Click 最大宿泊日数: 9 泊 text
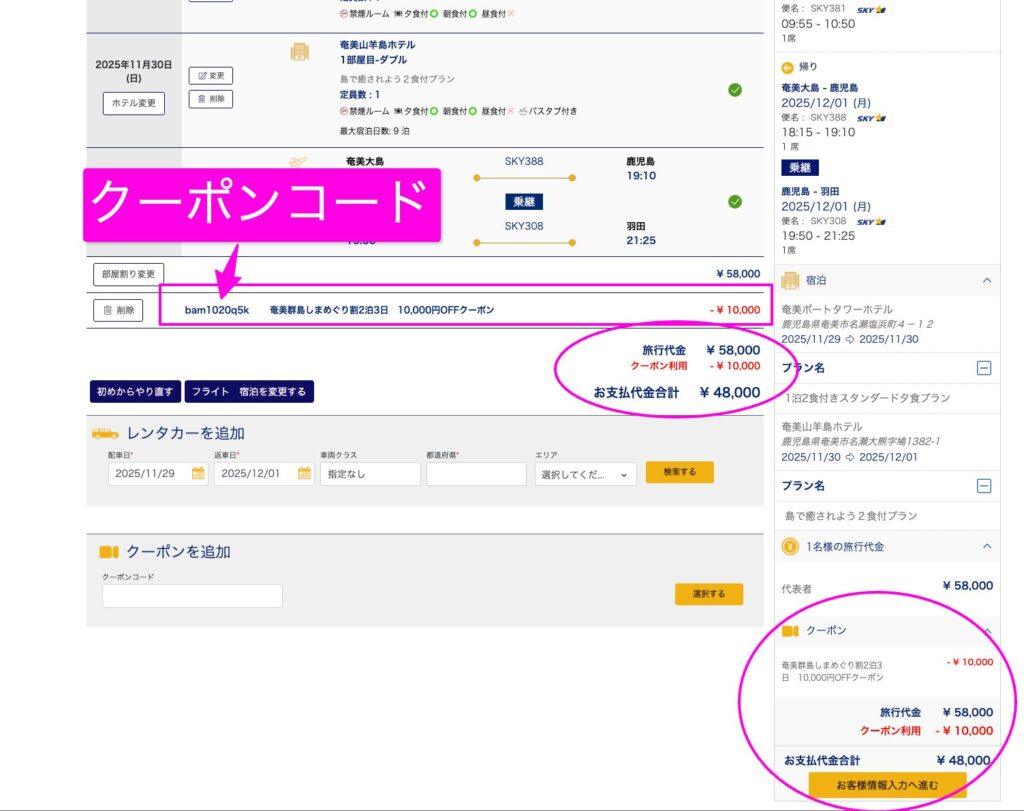Screen dimensions: 1024x811 click(x=374, y=131)
